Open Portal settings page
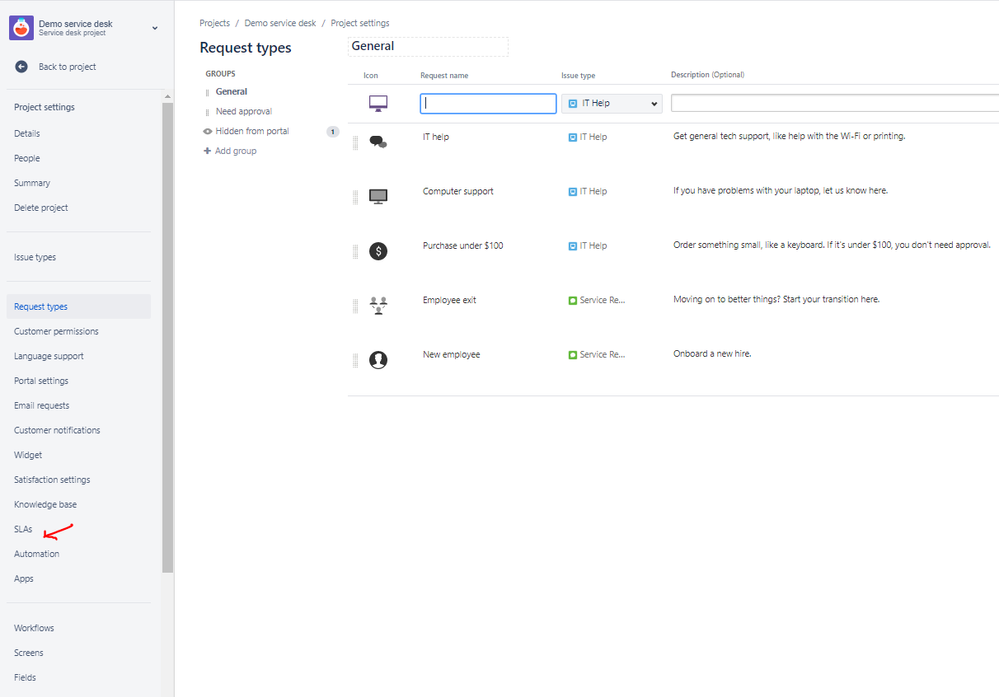 point(41,381)
